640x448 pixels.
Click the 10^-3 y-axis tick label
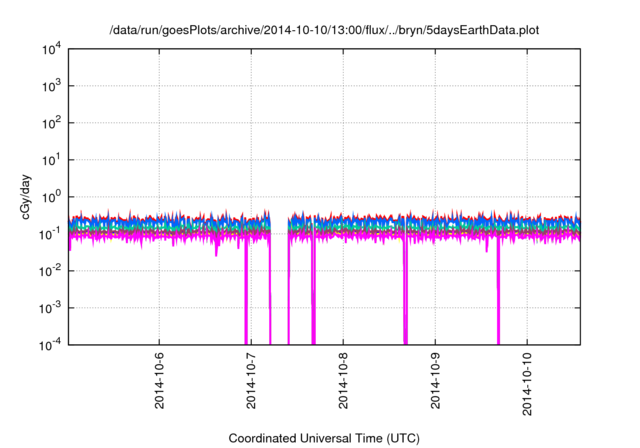coord(50,308)
